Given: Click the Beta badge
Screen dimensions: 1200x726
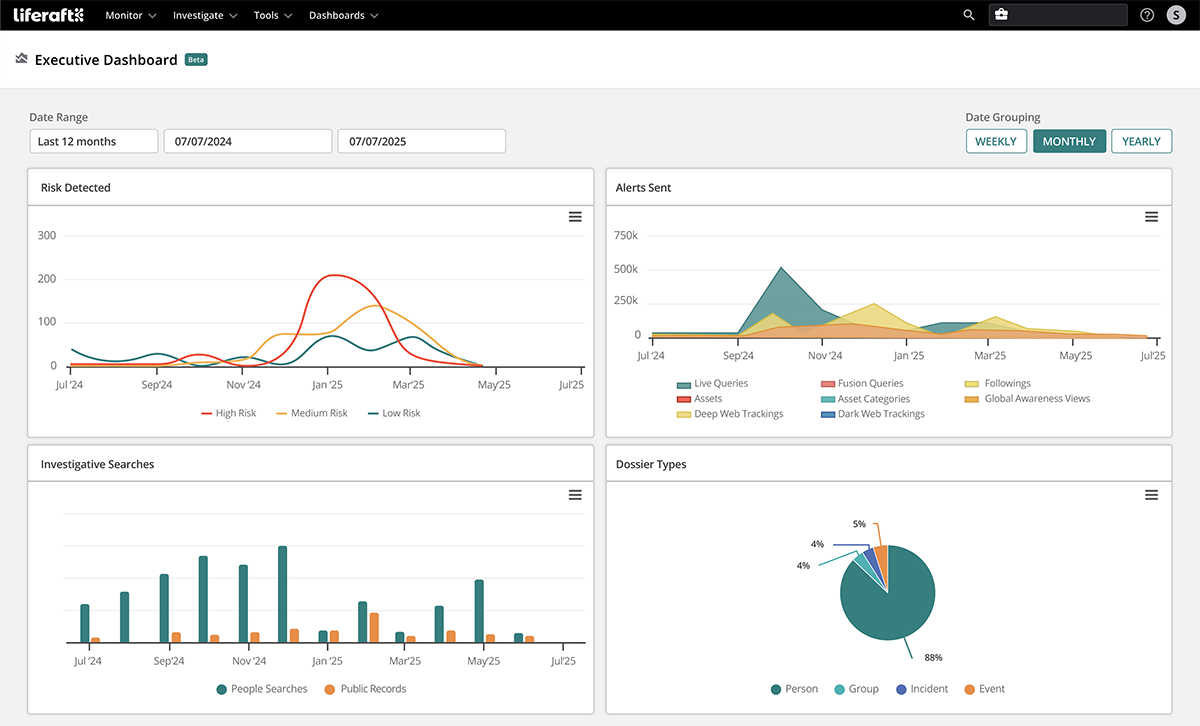Looking at the screenshot, I should point(196,59).
